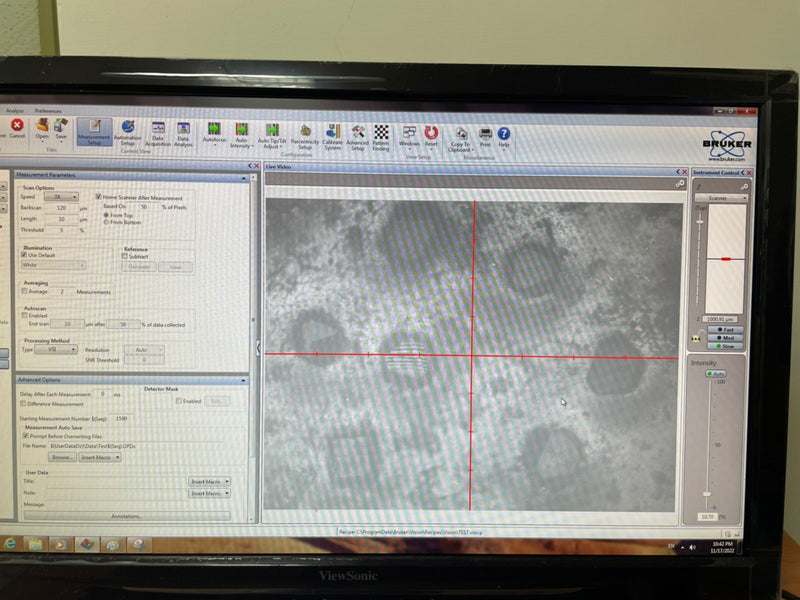Toggle Use Default illumination checkbox
The height and width of the screenshot is (600, 800).
pyautogui.click(x=24, y=255)
